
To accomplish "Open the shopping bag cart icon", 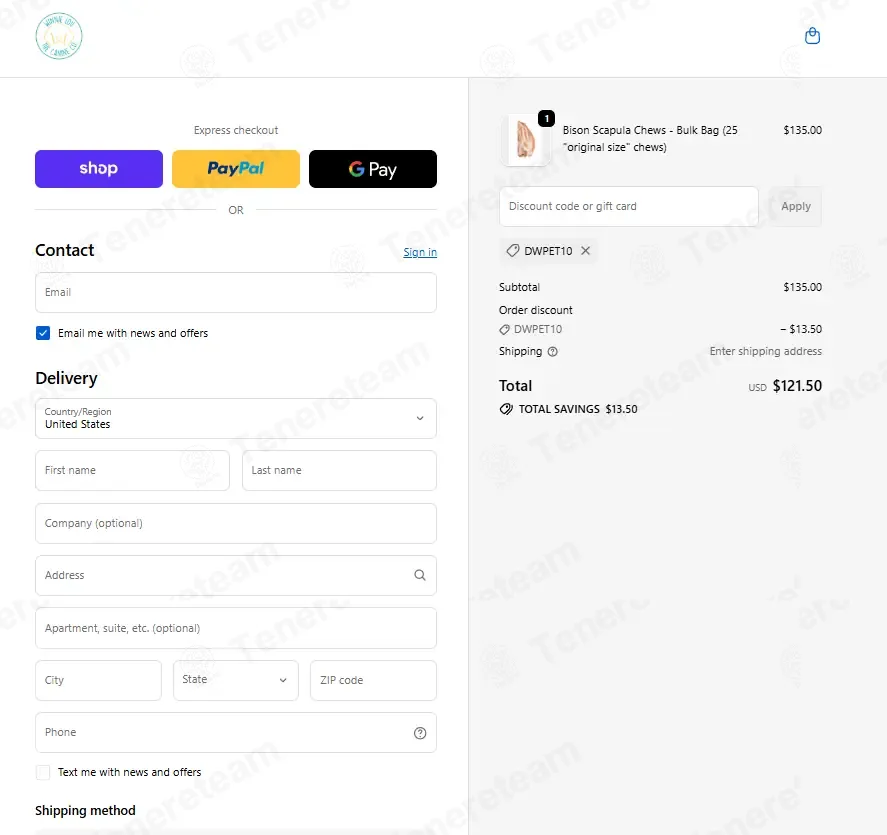I will click(x=812, y=36).
